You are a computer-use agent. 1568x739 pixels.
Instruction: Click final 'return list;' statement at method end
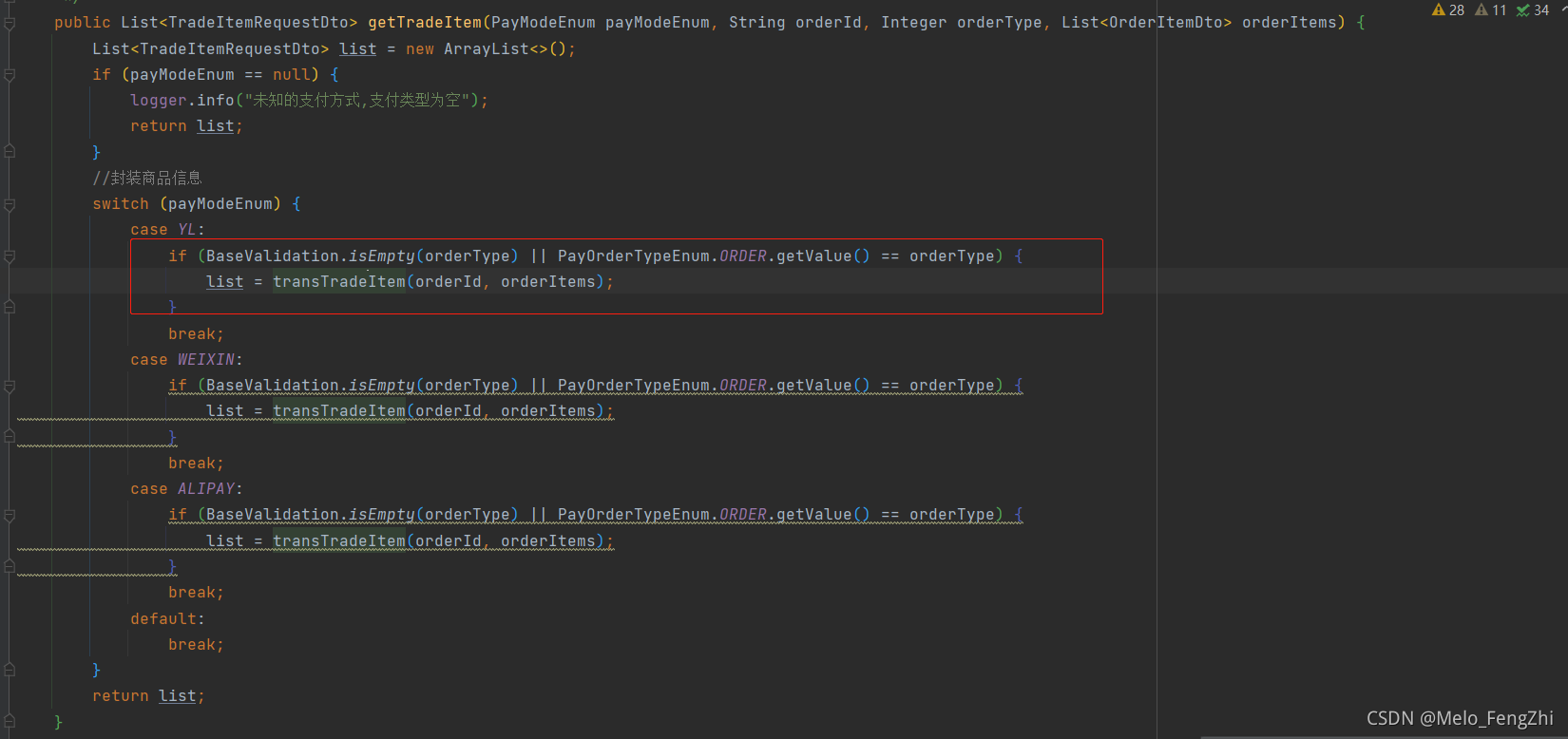[x=148, y=696]
